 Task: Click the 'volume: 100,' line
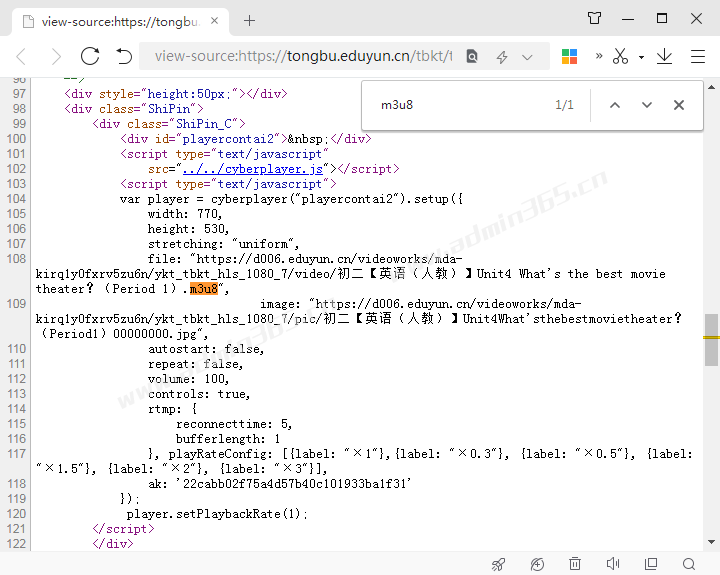pyautogui.click(x=188, y=379)
